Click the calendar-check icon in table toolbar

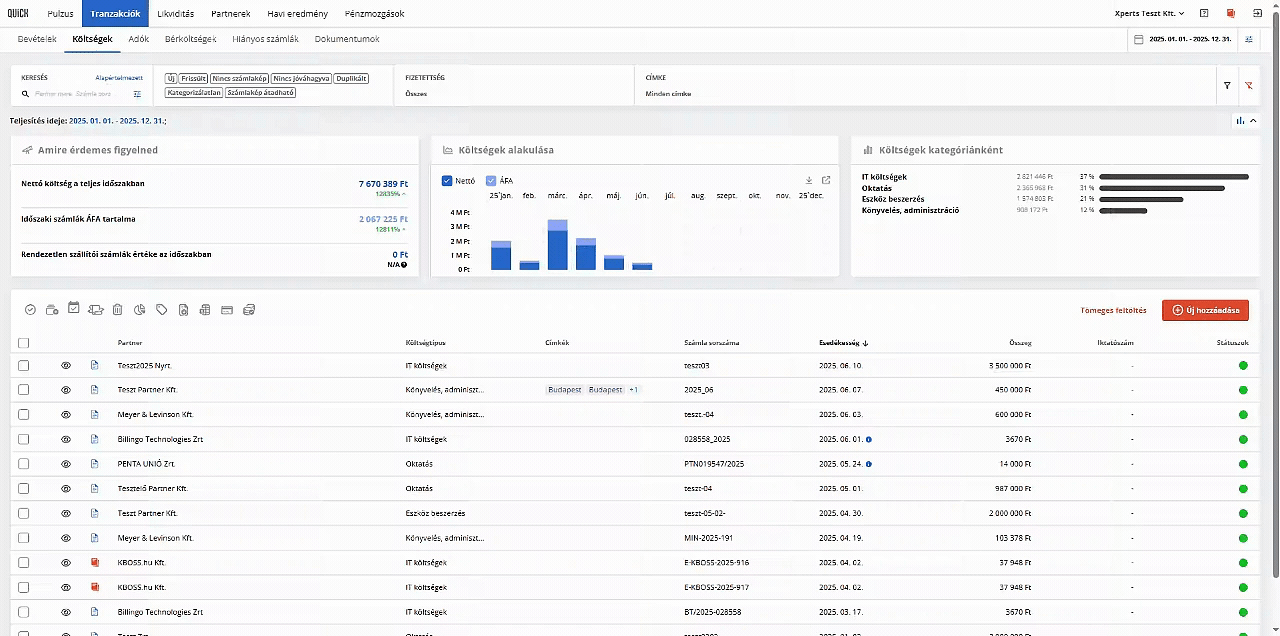coord(74,308)
